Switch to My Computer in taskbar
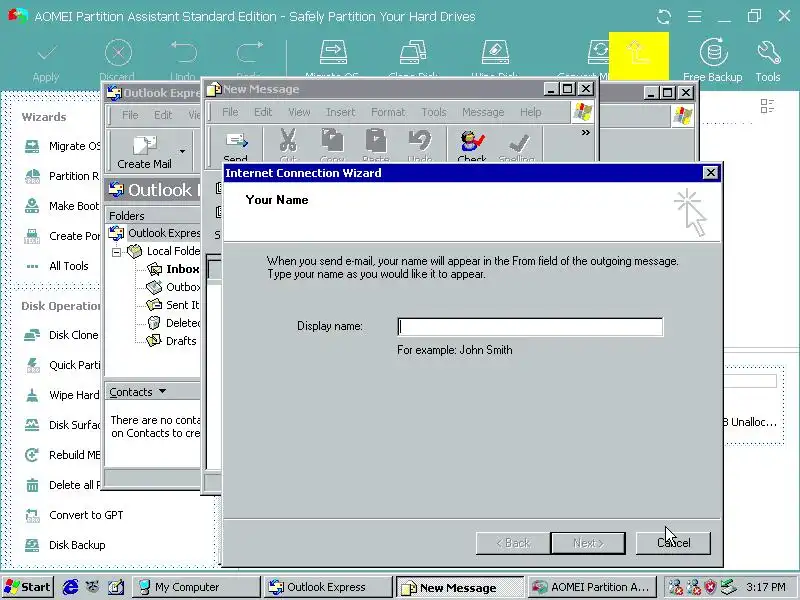 [x=196, y=587]
